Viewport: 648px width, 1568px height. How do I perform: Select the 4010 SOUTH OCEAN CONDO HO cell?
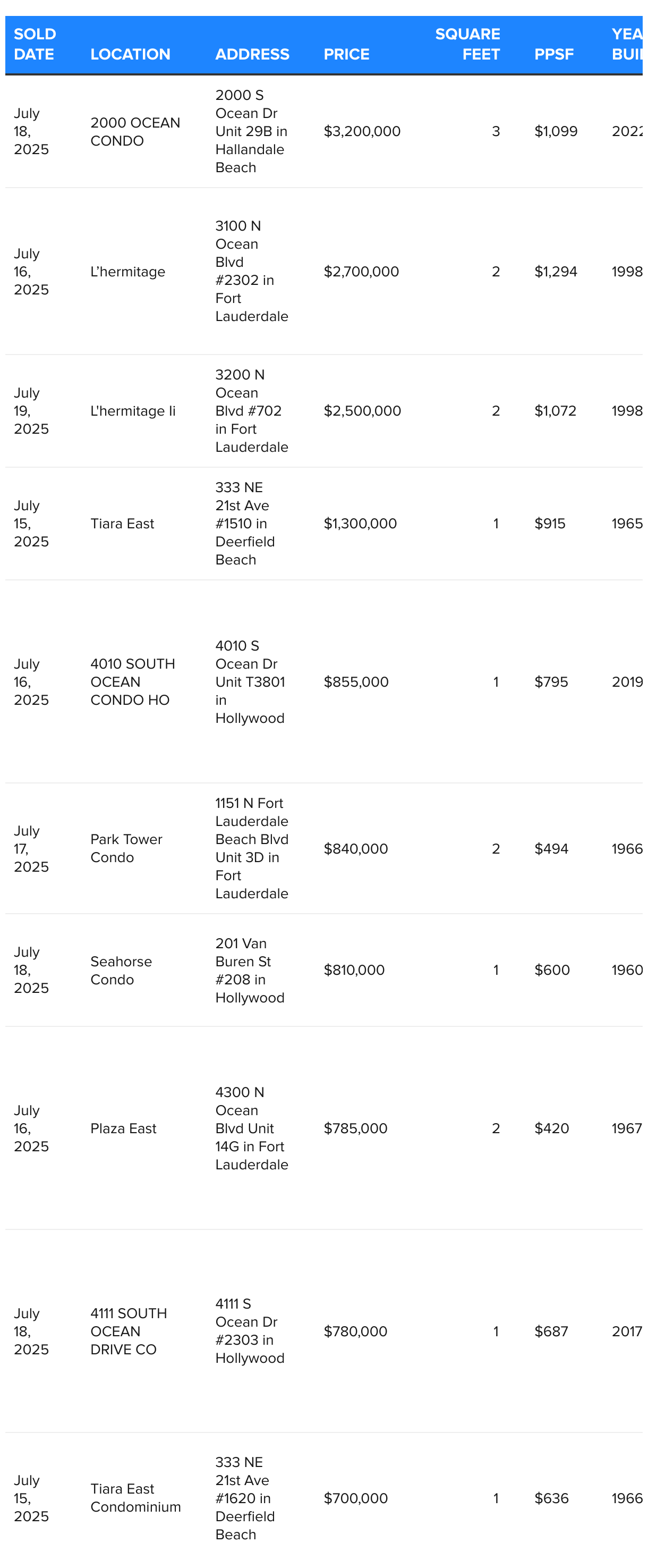coord(133,682)
